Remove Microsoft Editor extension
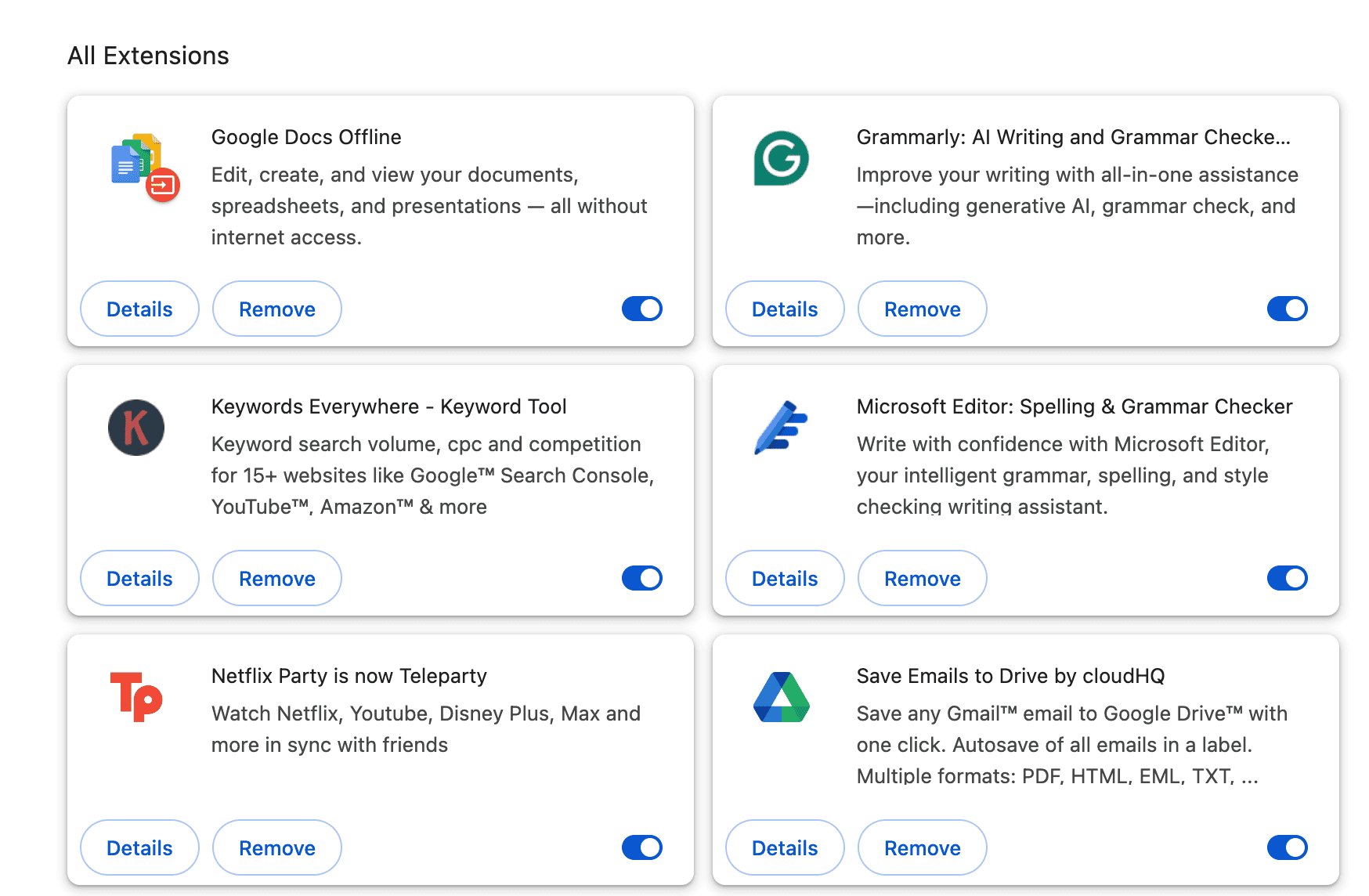The width and height of the screenshot is (1369, 896). pyautogui.click(x=922, y=579)
